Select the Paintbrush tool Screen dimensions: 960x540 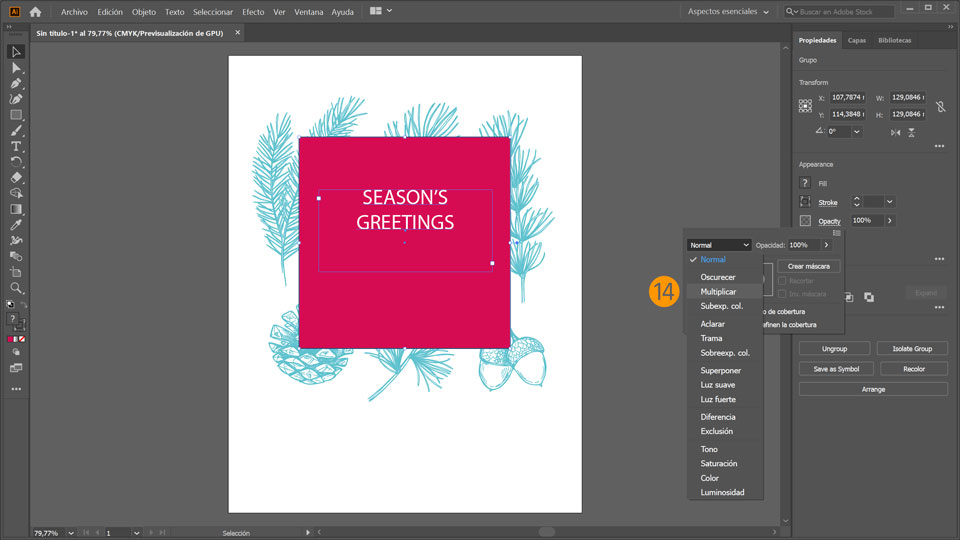click(16, 130)
